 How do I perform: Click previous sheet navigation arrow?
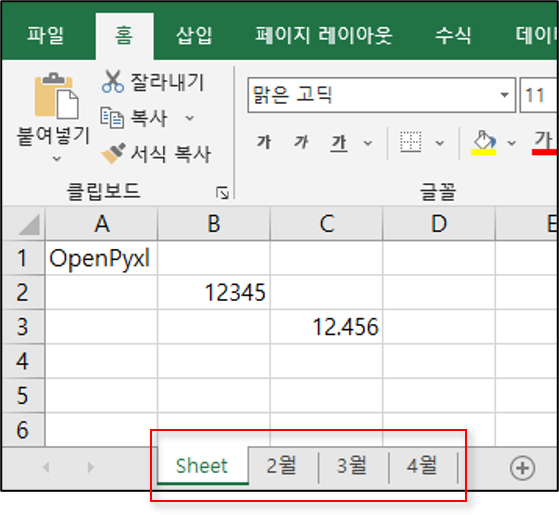[x=46, y=467]
